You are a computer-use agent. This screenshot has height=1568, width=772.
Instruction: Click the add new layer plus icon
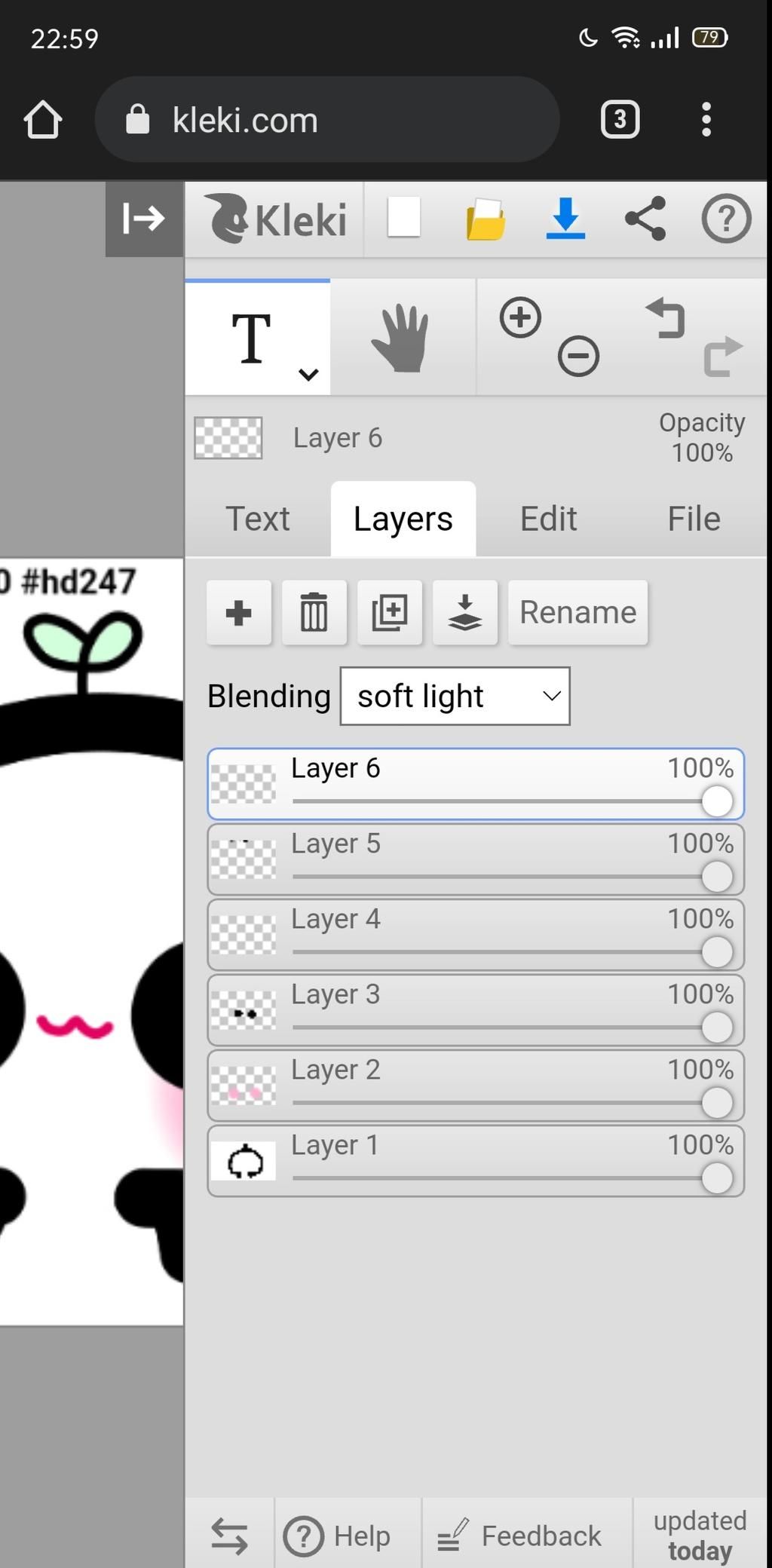pyautogui.click(x=238, y=612)
